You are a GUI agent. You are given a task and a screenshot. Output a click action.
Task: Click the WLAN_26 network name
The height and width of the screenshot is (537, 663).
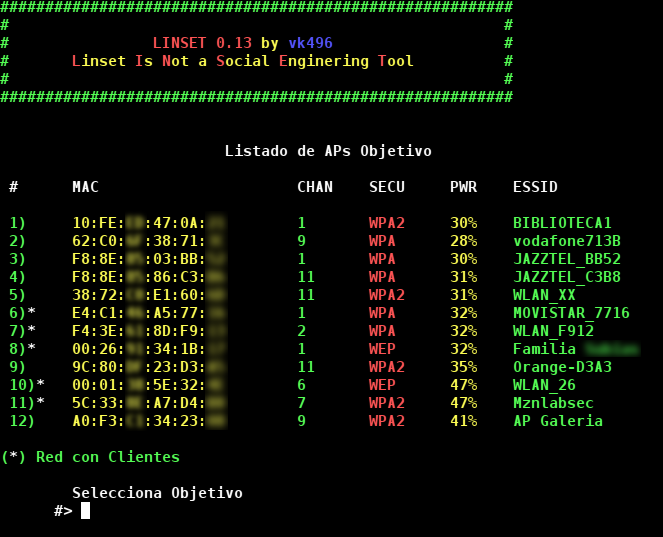click(x=544, y=385)
